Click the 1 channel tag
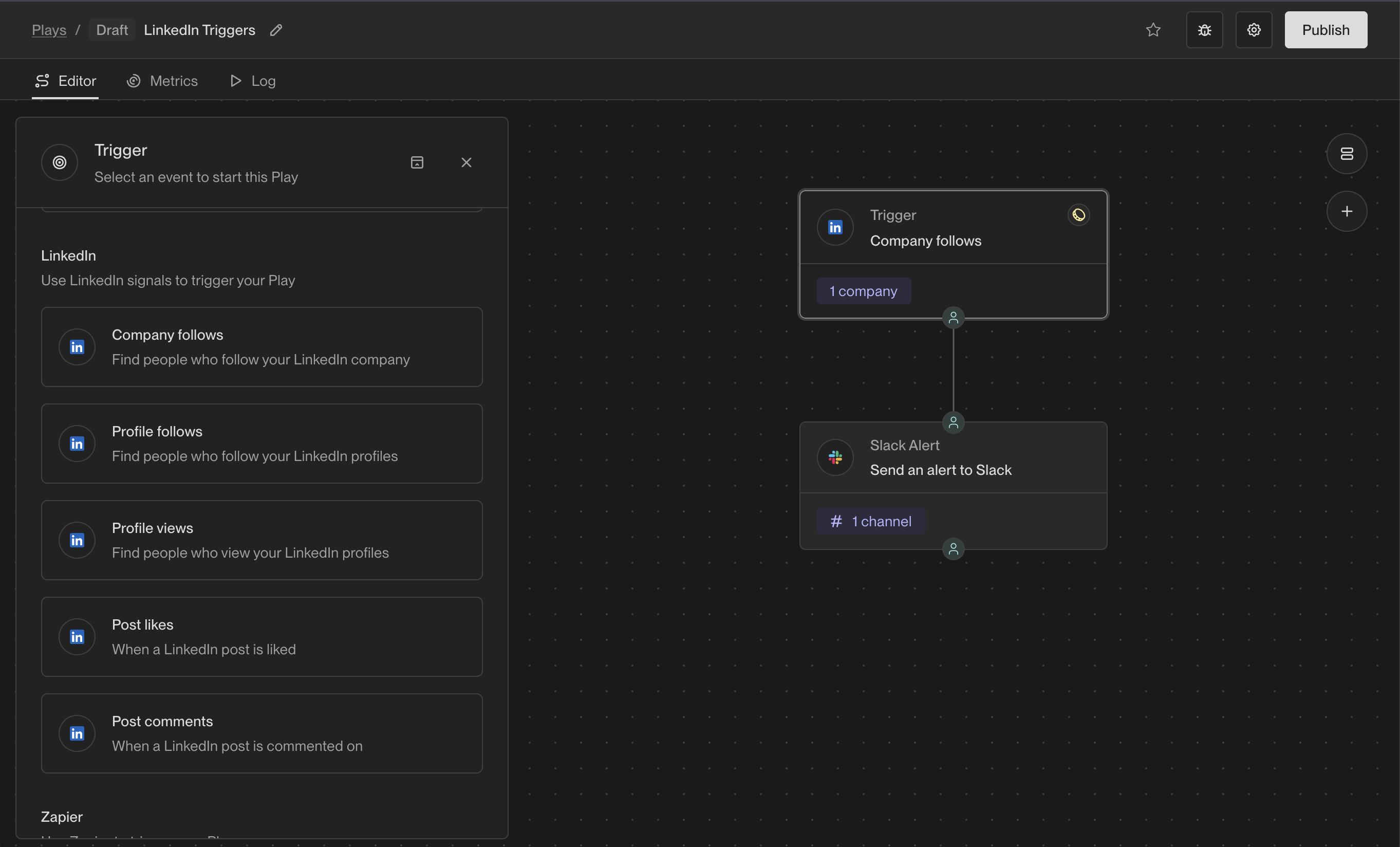This screenshot has width=1400, height=847. 870,521
